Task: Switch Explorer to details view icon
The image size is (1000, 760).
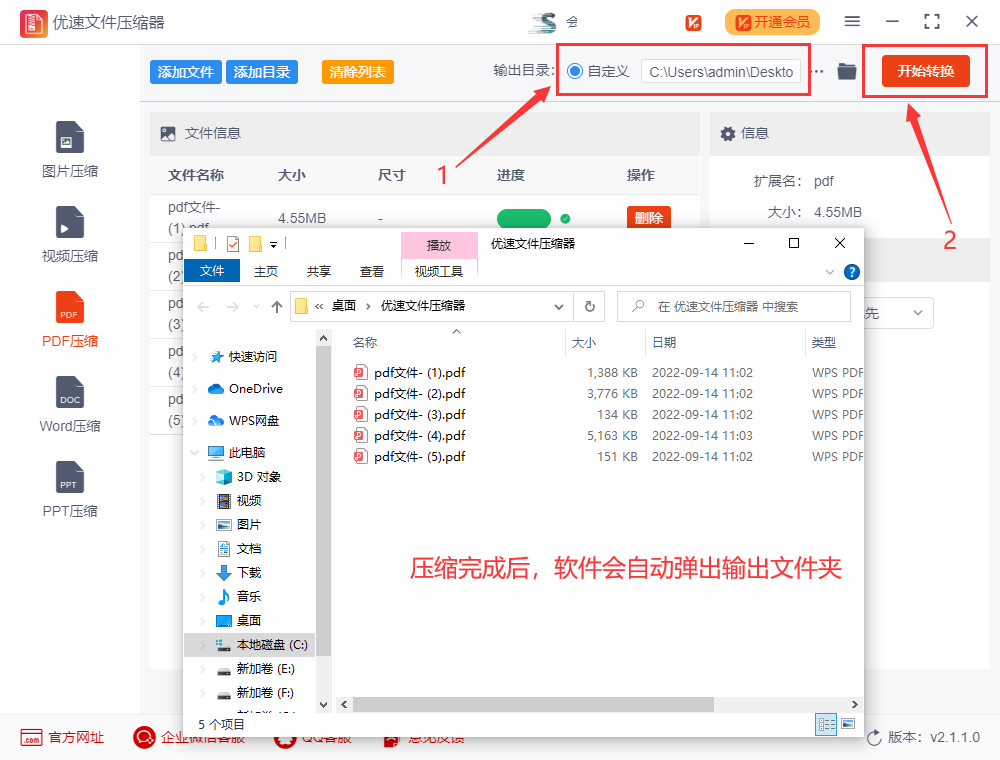Action: [x=827, y=724]
